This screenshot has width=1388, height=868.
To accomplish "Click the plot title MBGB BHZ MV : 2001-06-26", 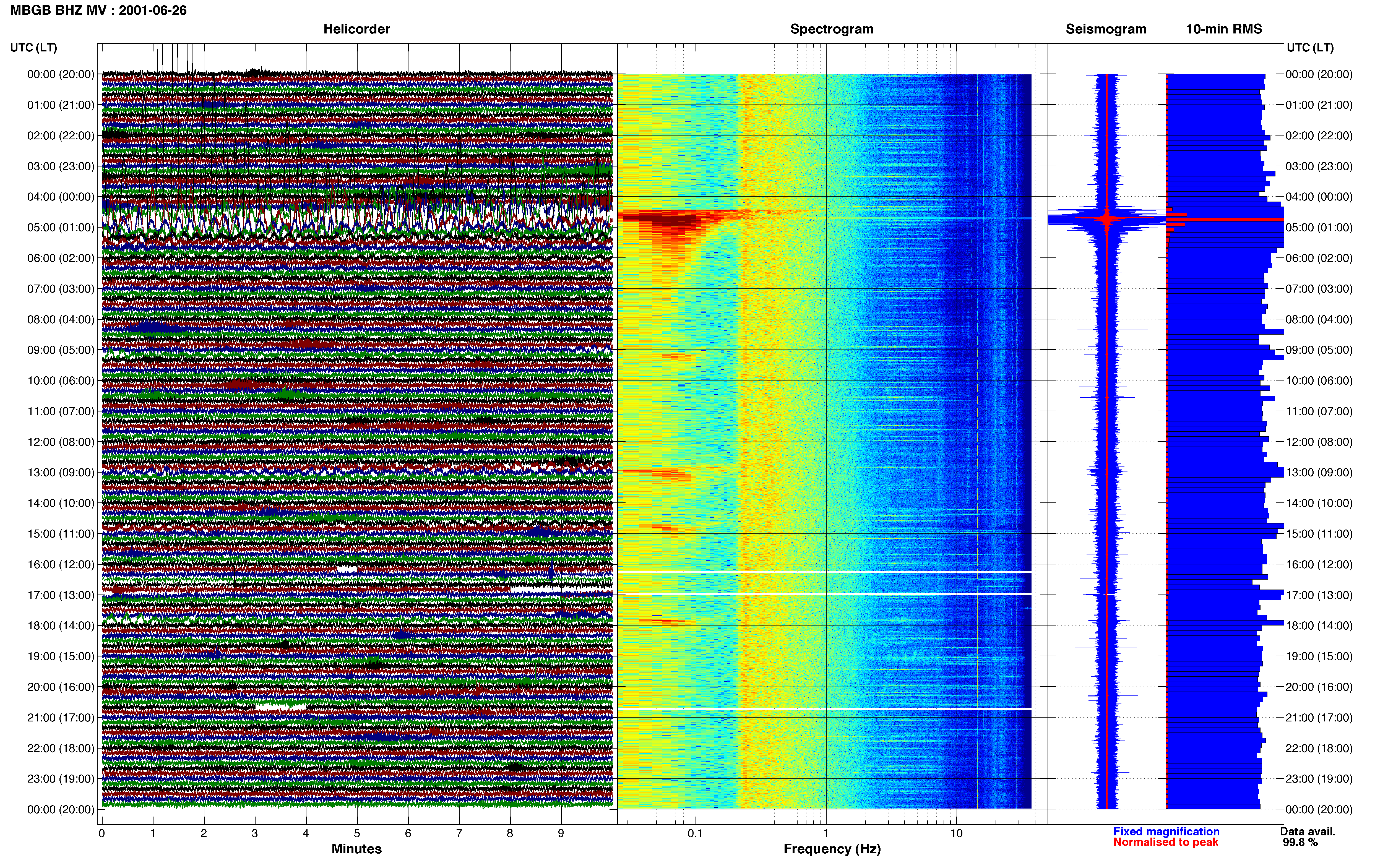I will click(x=98, y=10).
